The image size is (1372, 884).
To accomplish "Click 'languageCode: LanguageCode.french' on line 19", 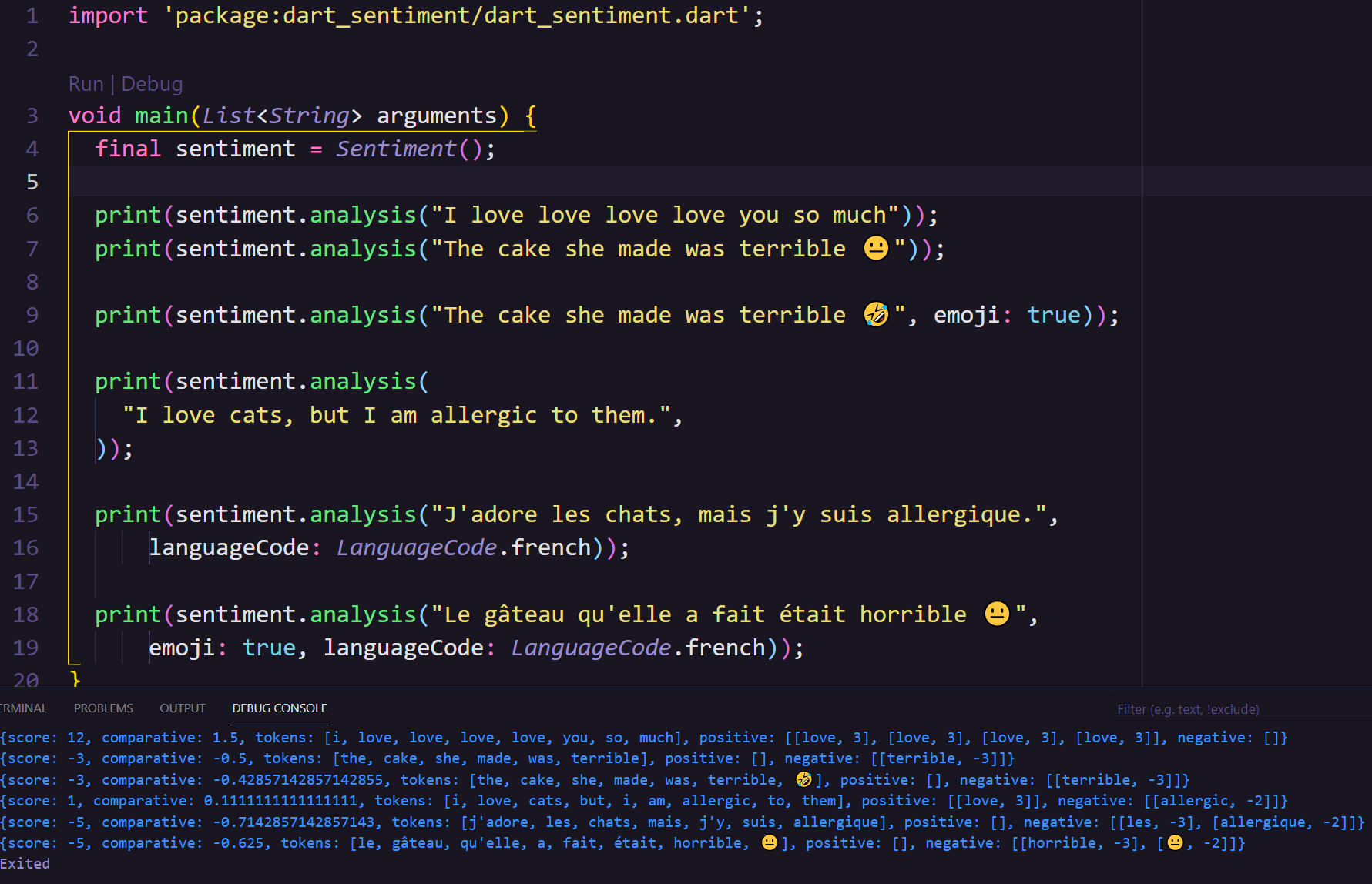I will click(545, 648).
